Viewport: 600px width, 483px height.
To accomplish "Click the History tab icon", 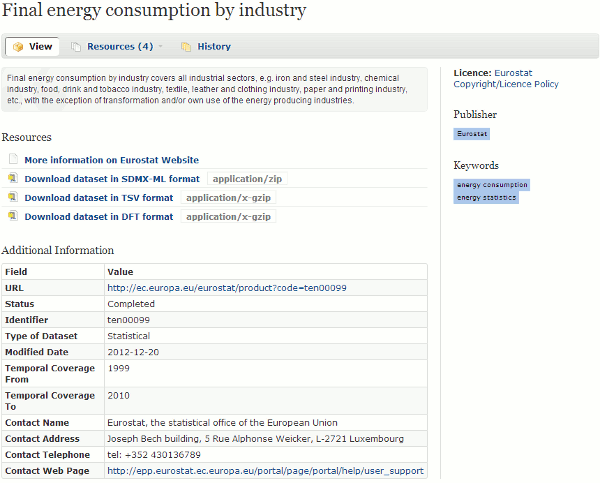I will click(x=186, y=47).
